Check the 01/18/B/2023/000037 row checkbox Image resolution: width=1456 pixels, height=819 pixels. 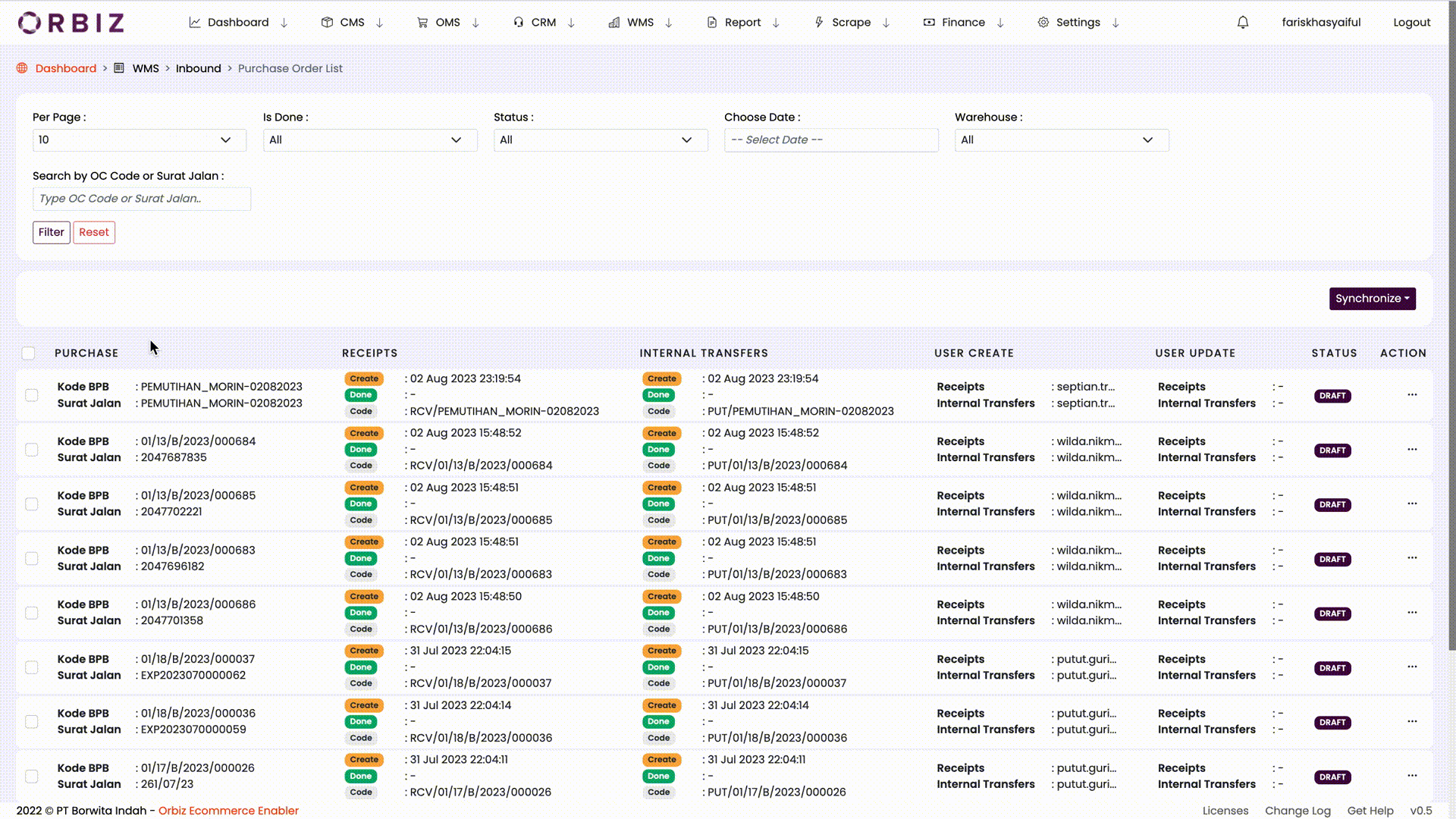point(32,667)
